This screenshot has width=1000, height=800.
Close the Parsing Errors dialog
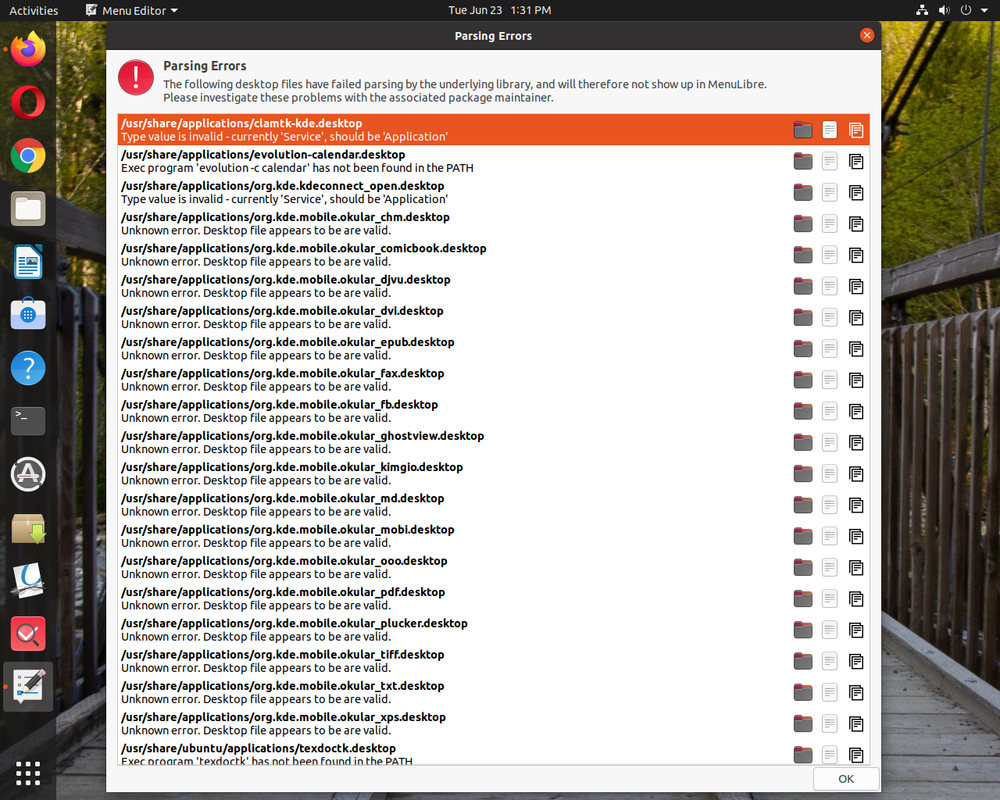pos(867,36)
